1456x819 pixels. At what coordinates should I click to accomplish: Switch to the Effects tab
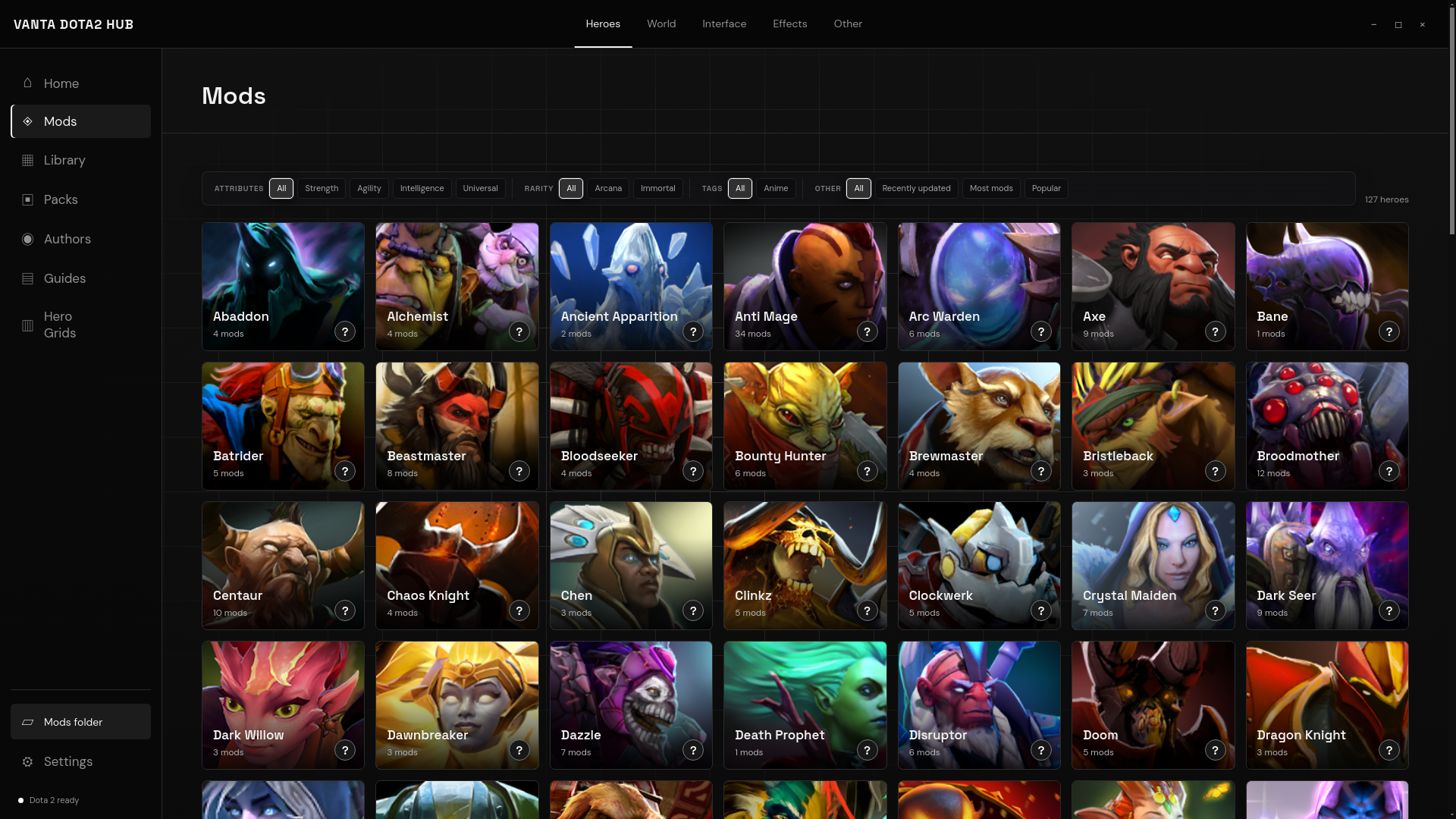click(x=789, y=24)
